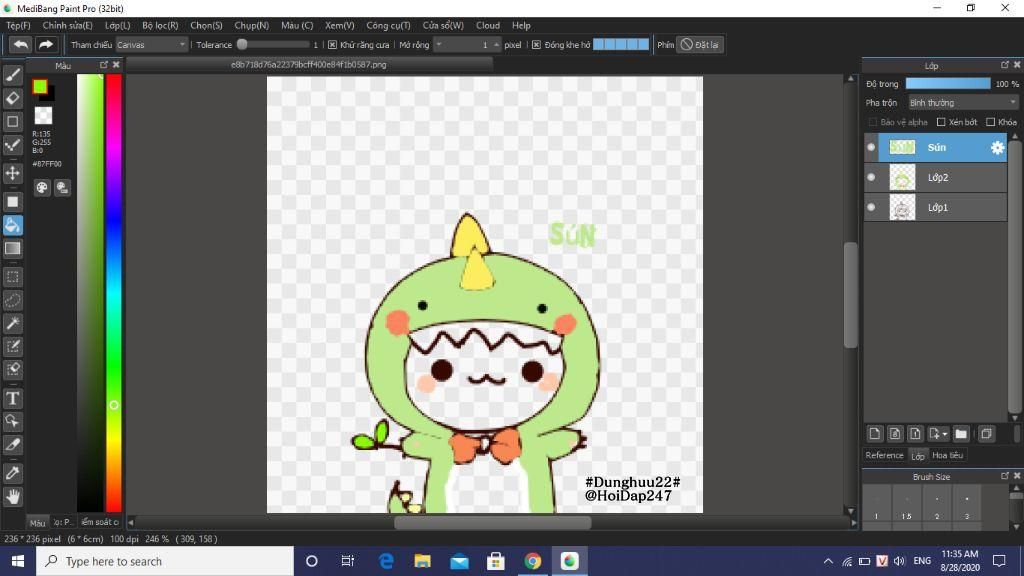
Task: Duplicate the current layer
Action: [986, 434]
